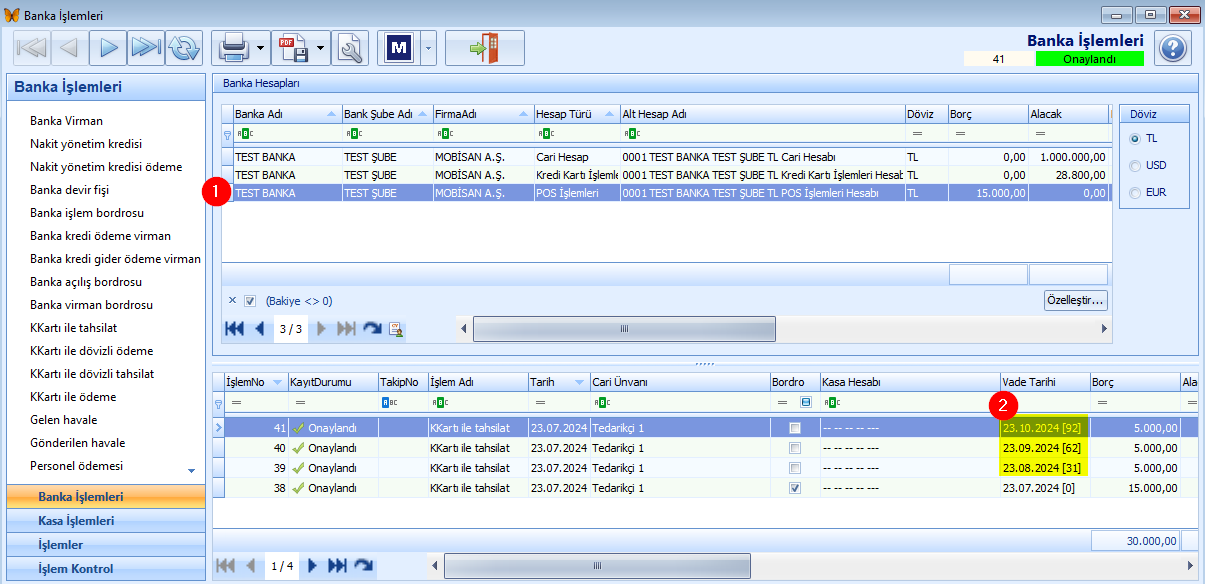Open Tarih column filter dropdown
The height and width of the screenshot is (584, 1205).
(579, 382)
